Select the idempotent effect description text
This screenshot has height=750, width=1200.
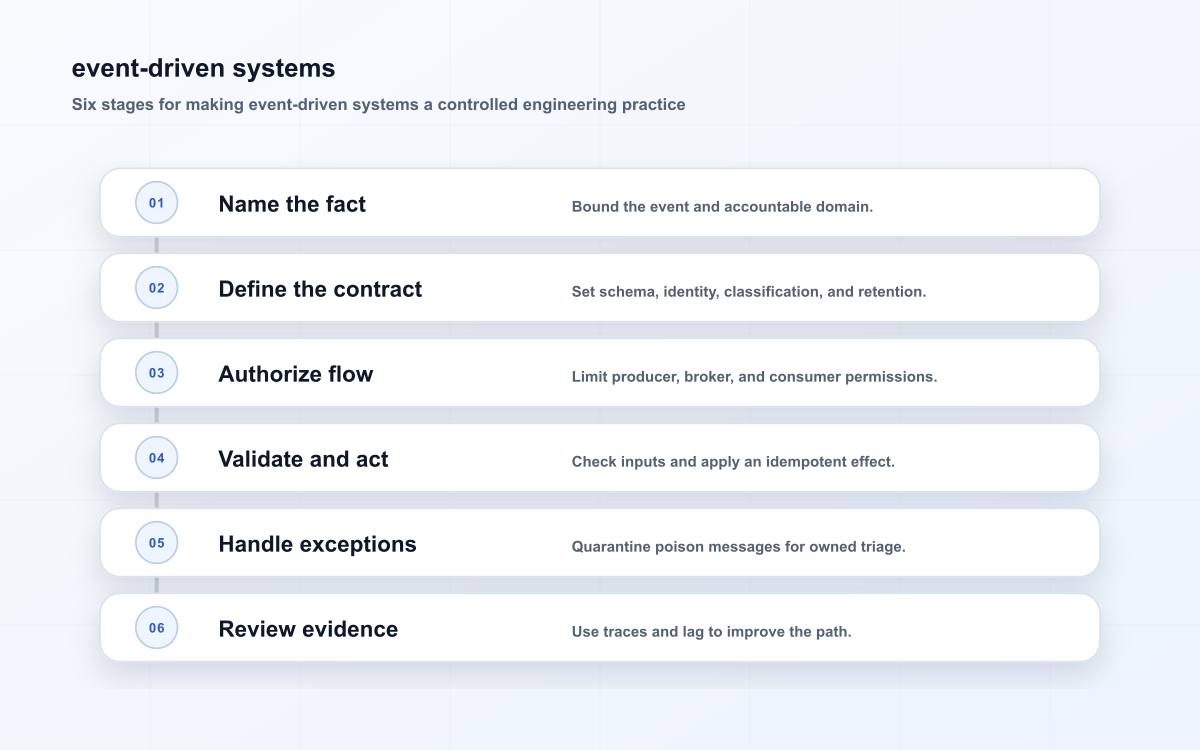click(733, 462)
